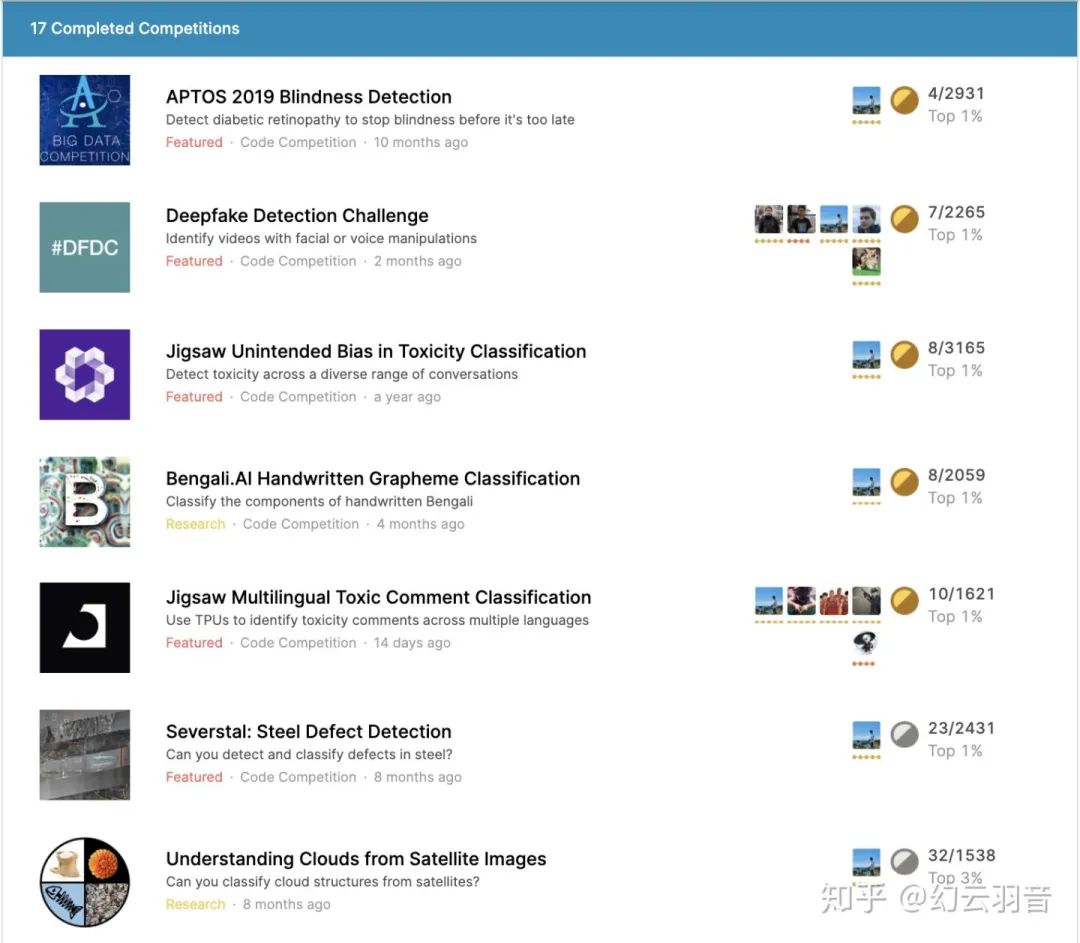Go to Jigsaw Unintended Bias in Toxicity Classification
1080x943 pixels.
pyautogui.click(x=376, y=352)
